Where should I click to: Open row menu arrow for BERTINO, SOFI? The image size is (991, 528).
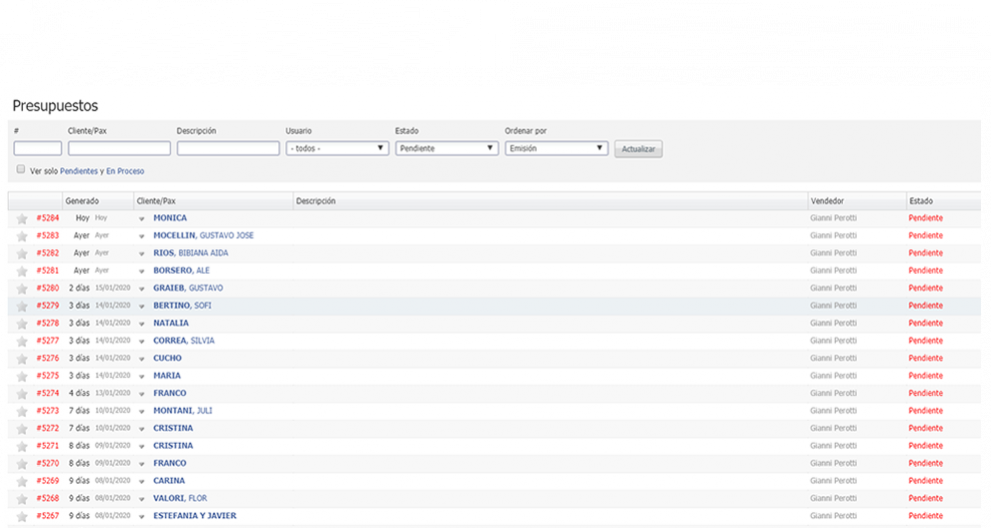[142, 306]
